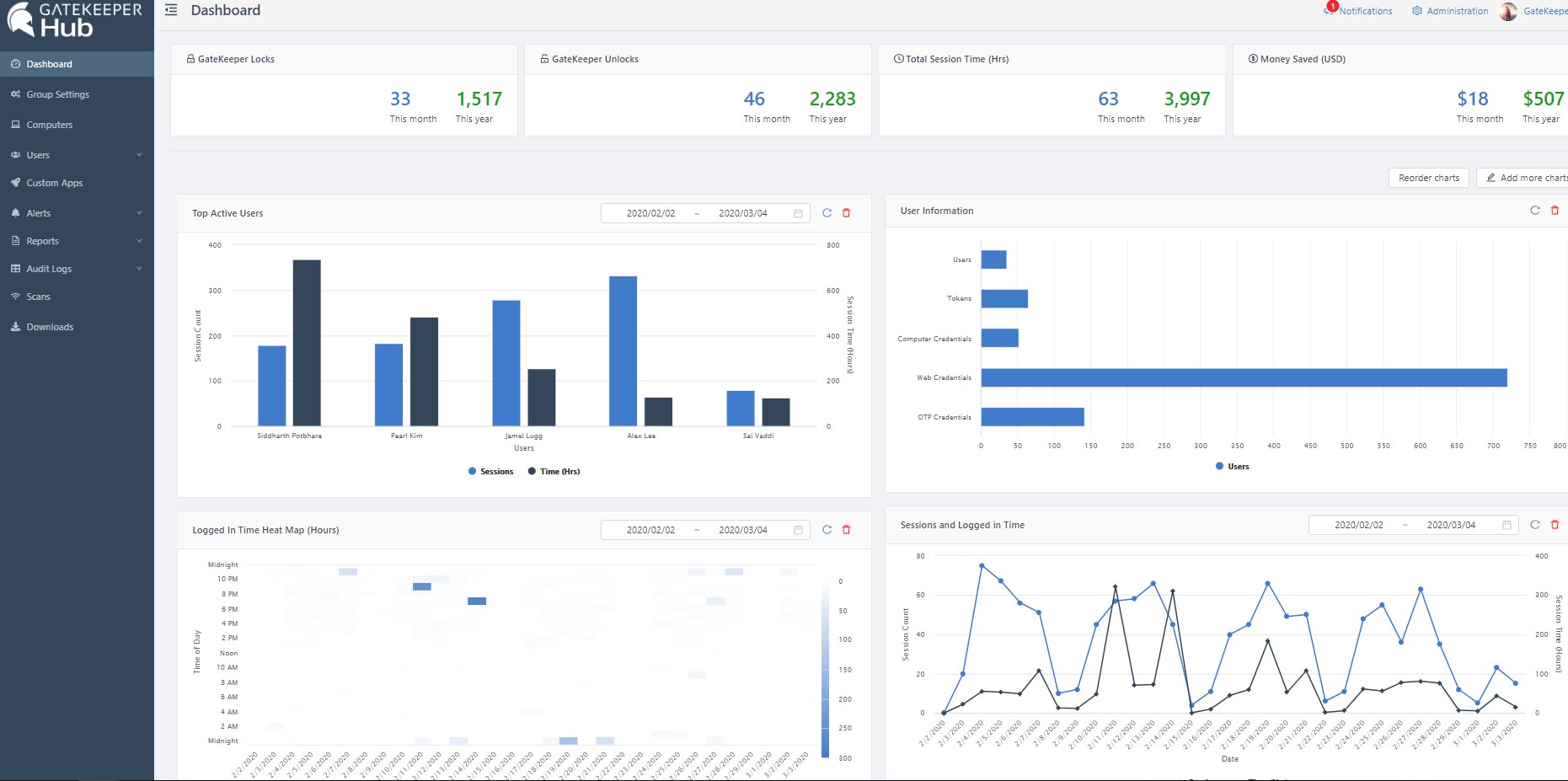
Task: Delete the User Information chart
Action: (x=1555, y=211)
